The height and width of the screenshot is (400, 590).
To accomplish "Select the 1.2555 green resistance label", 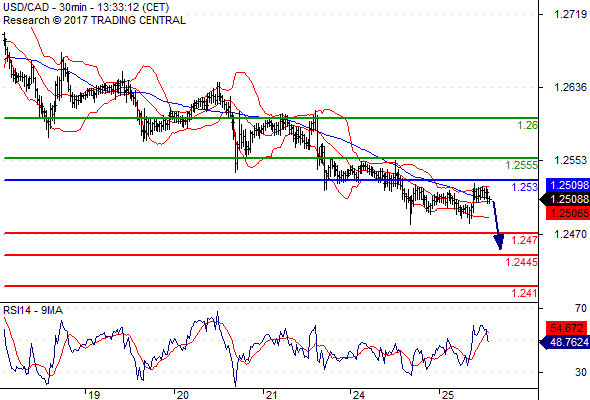I will [522, 165].
